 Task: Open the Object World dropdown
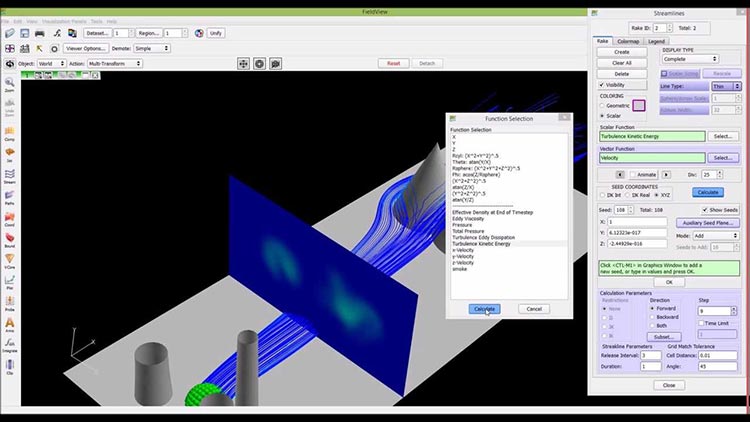tap(51, 64)
